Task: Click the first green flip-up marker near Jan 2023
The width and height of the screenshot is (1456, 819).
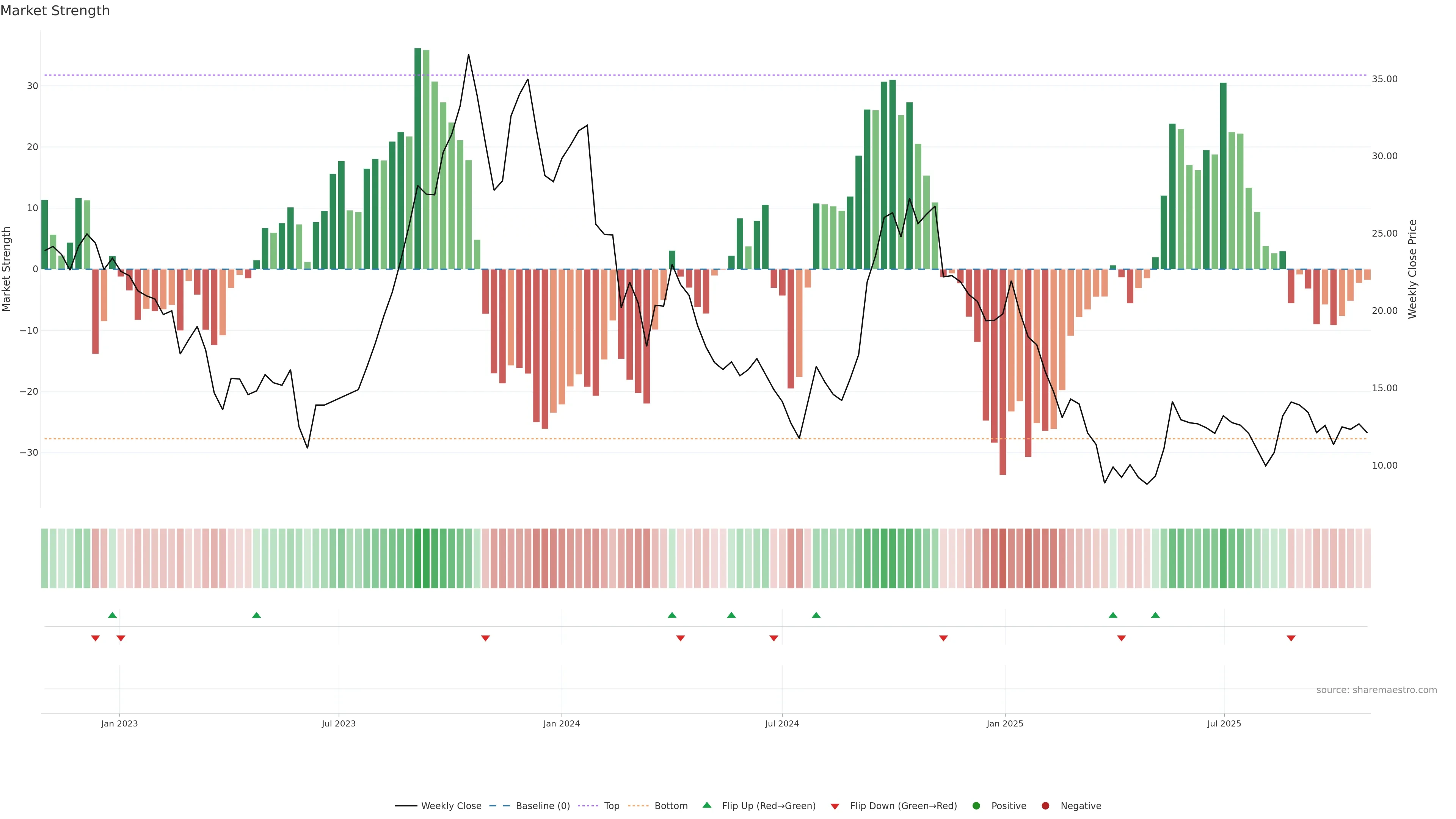Action: 113,615
